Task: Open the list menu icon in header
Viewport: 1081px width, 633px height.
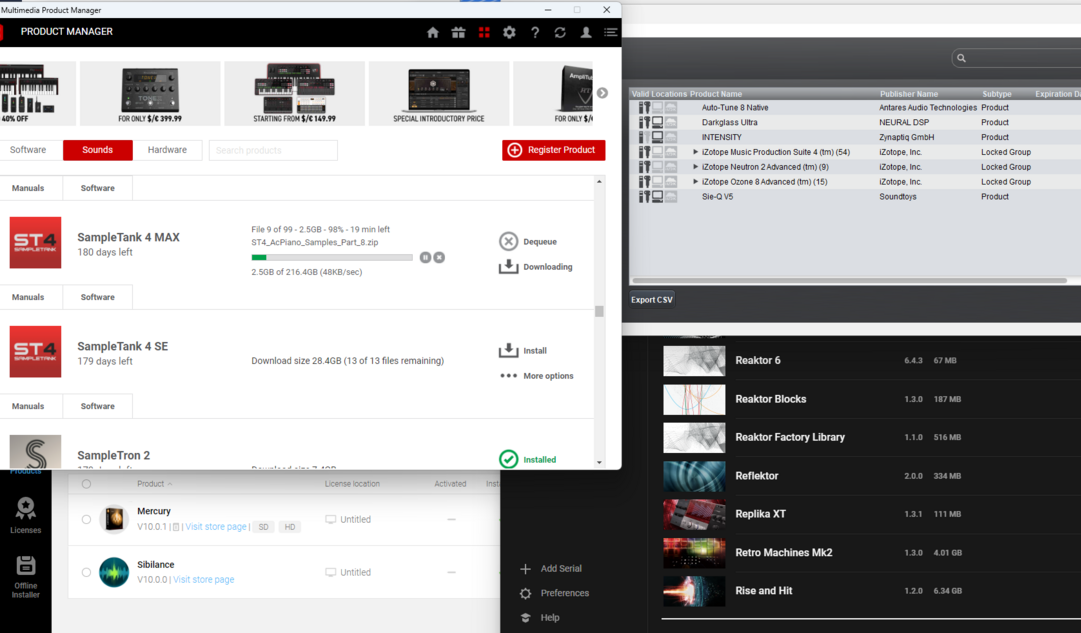Action: (x=610, y=32)
